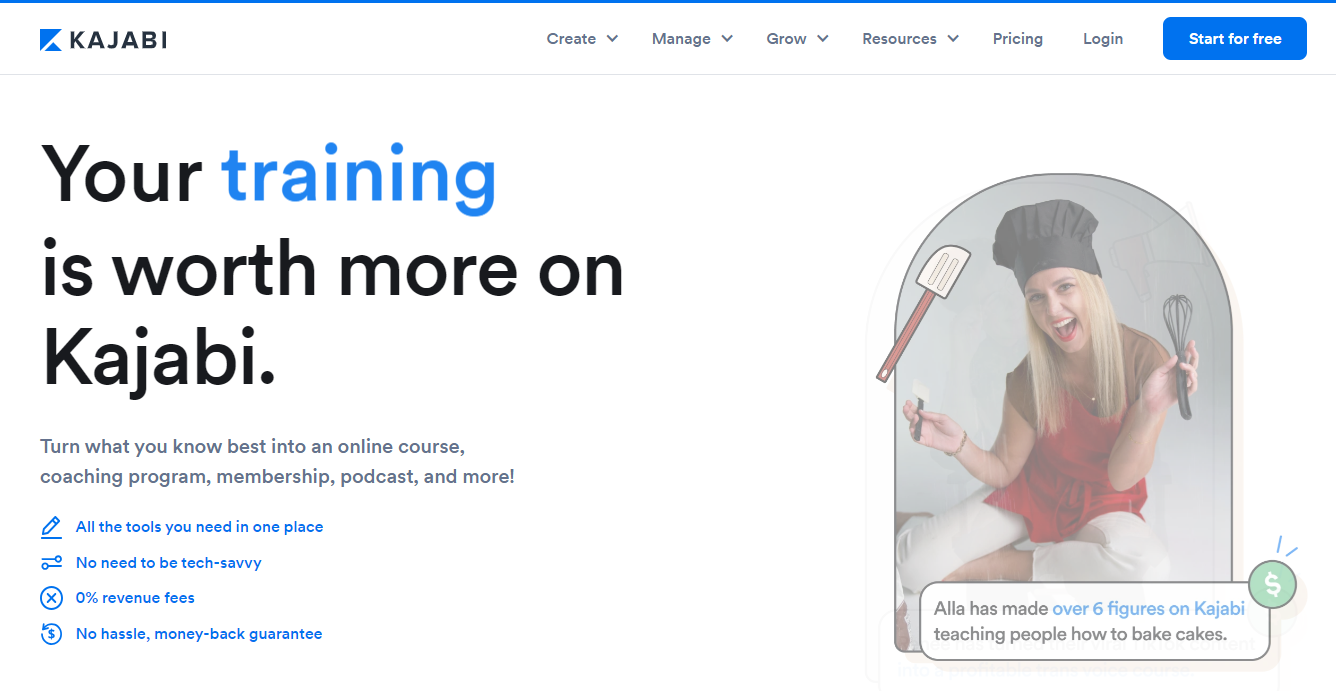
Task: Click the Alla testimonial caption card
Action: click(1094, 621)
